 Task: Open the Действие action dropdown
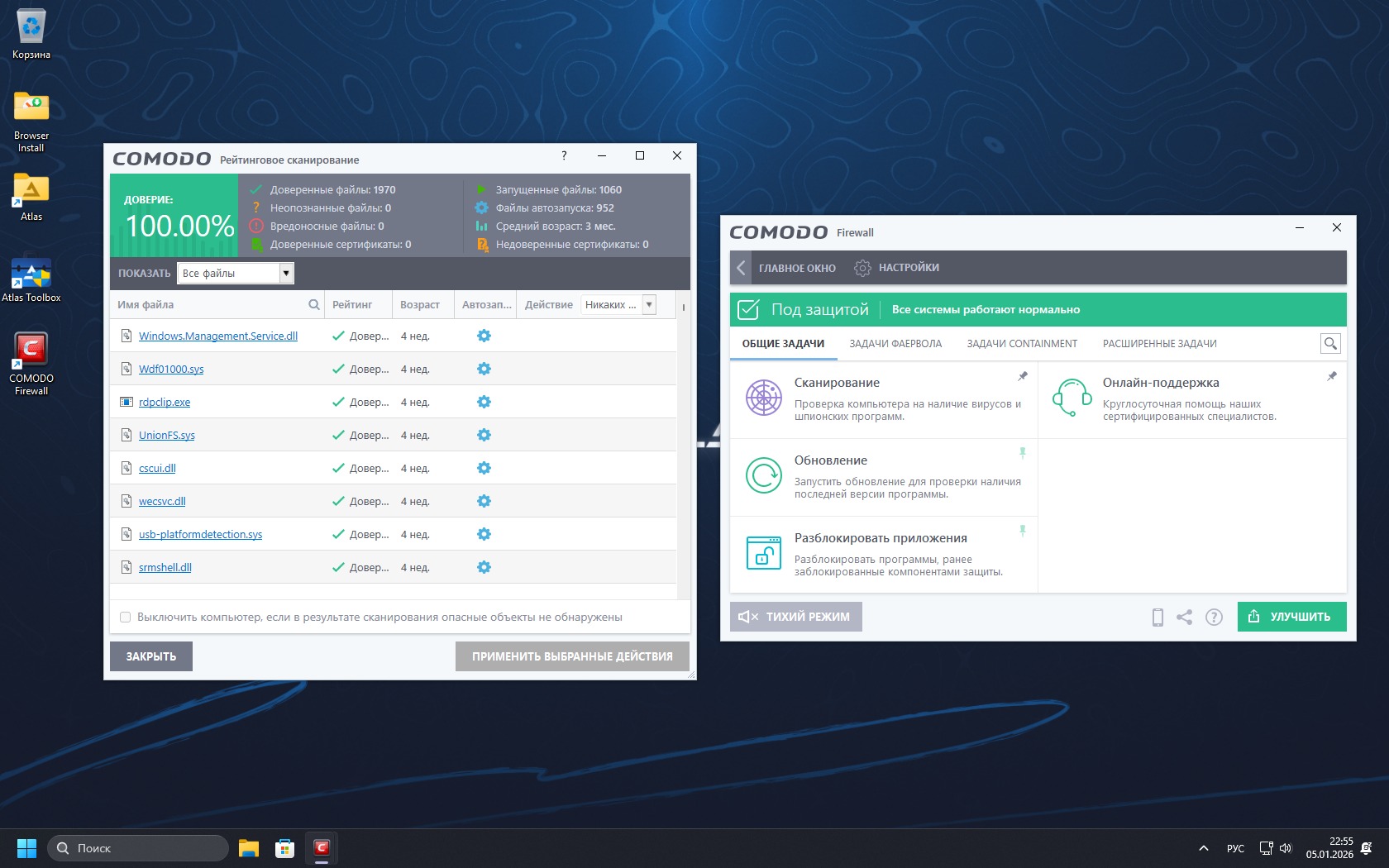coord(649,304)
